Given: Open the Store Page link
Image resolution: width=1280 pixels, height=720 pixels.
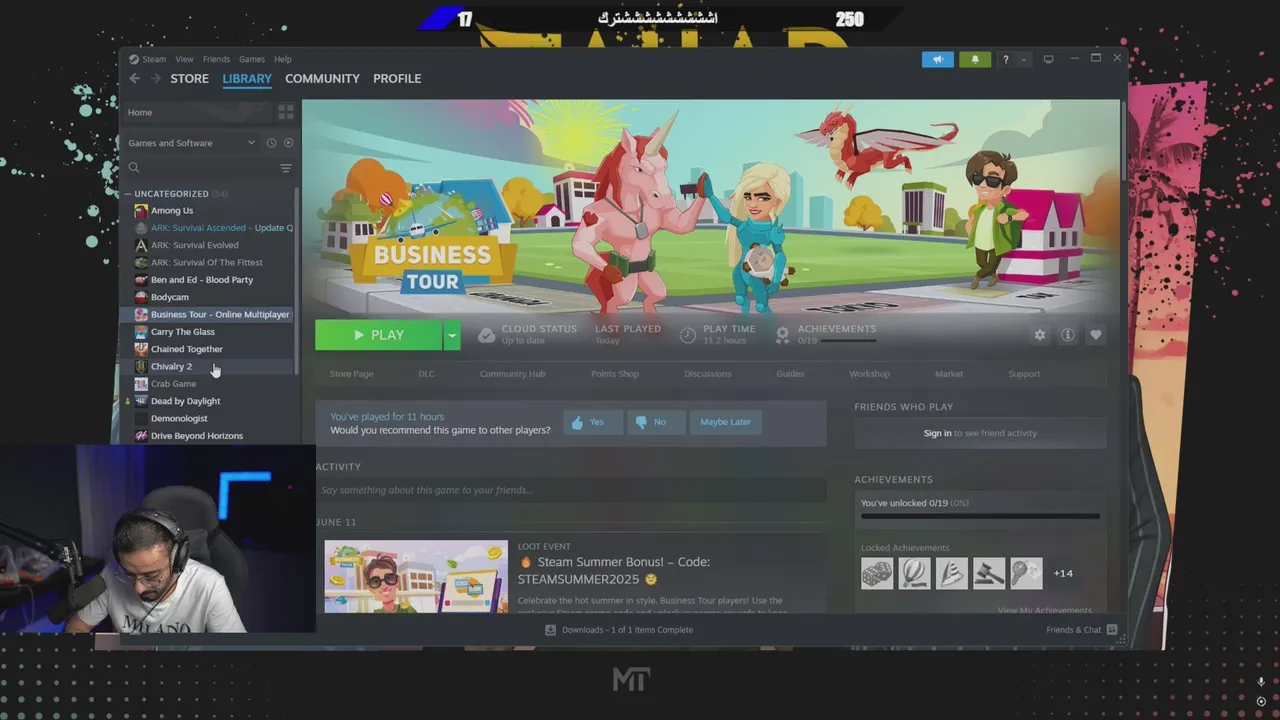Looking at the screenshot, I should coord(351,374).
